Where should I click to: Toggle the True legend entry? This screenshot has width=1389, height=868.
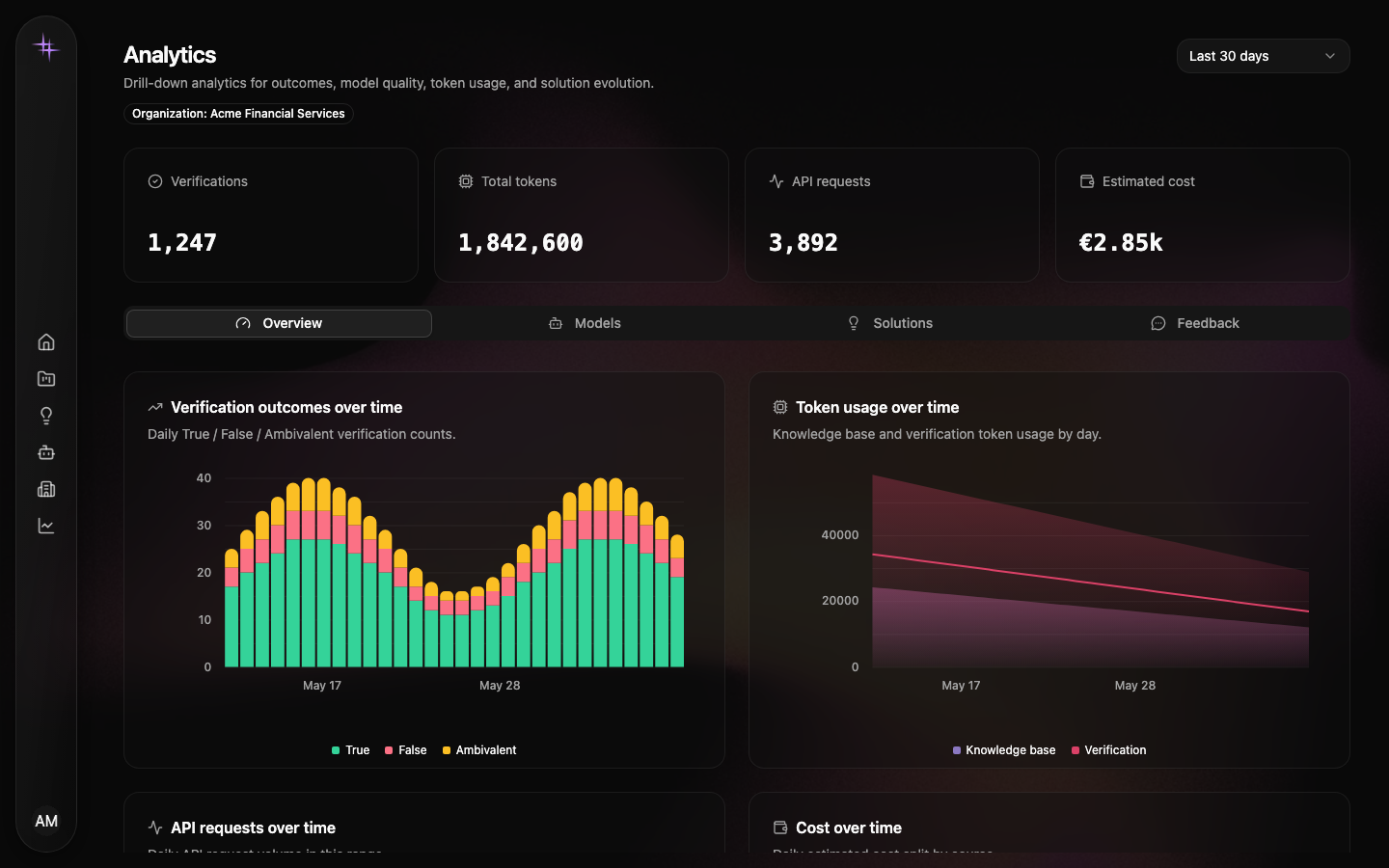coord(350,750)
